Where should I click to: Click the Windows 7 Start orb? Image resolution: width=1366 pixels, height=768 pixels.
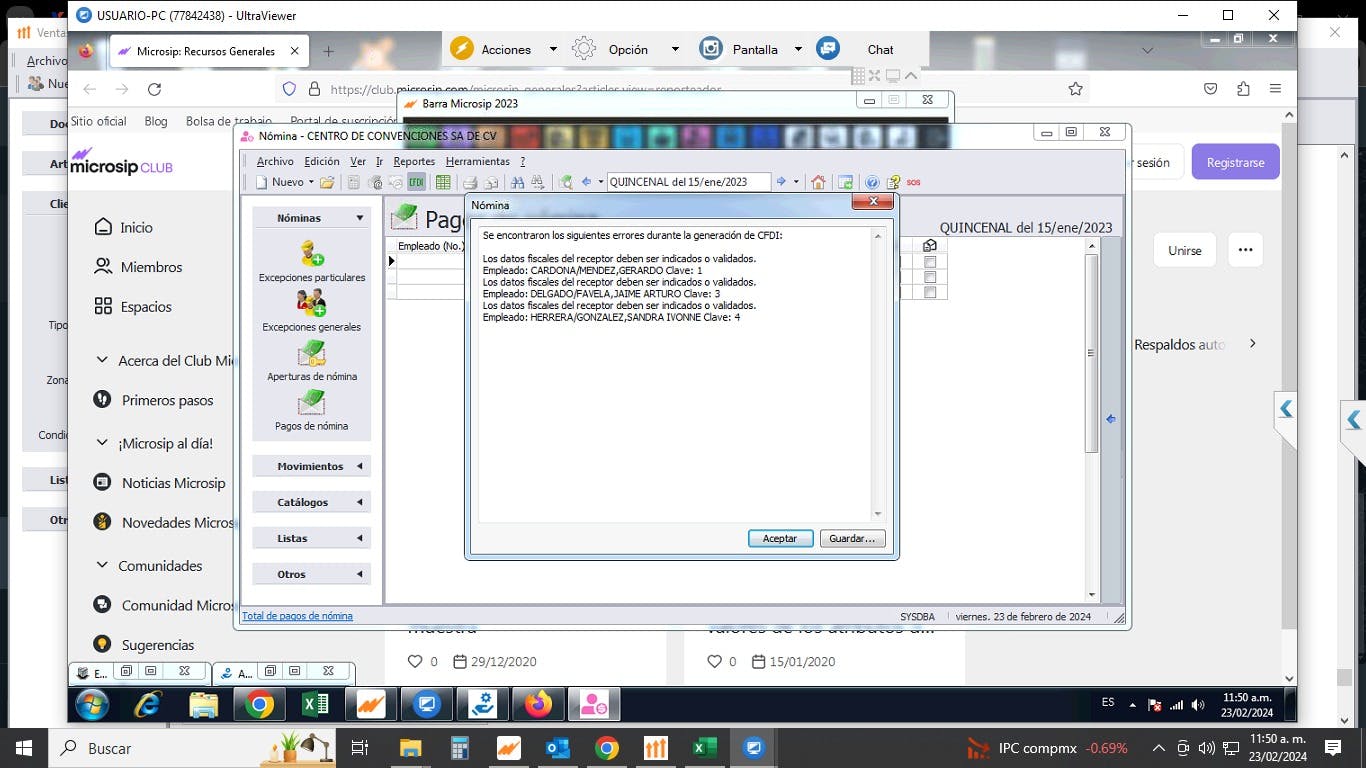click(92, 705)
